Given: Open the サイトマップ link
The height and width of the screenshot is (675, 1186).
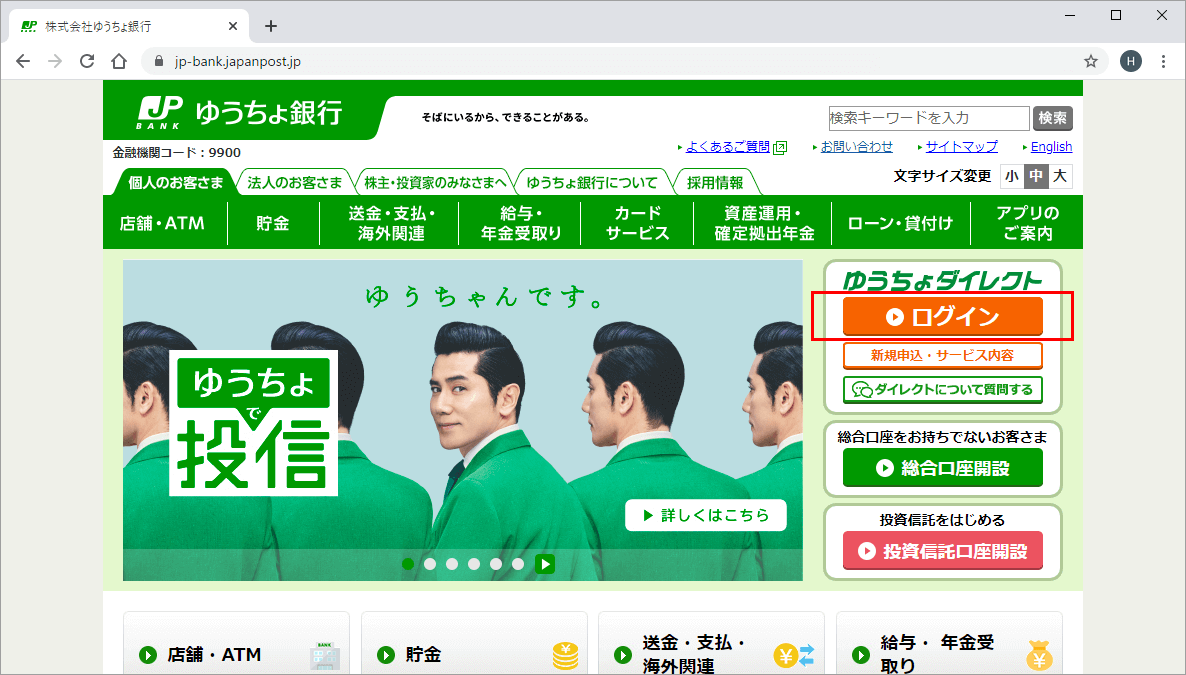Looking at the screenshot, I should (961, 147).
